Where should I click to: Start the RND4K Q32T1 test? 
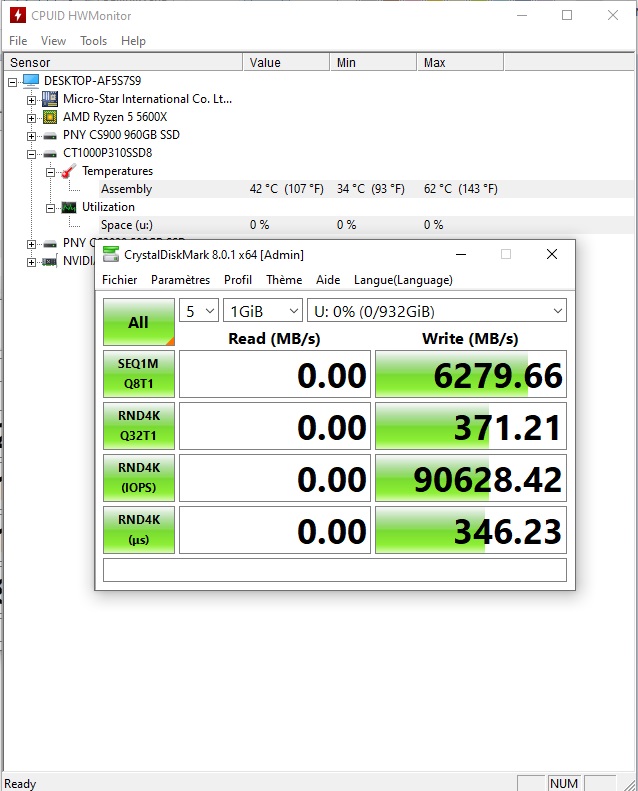tap(138, 427)
